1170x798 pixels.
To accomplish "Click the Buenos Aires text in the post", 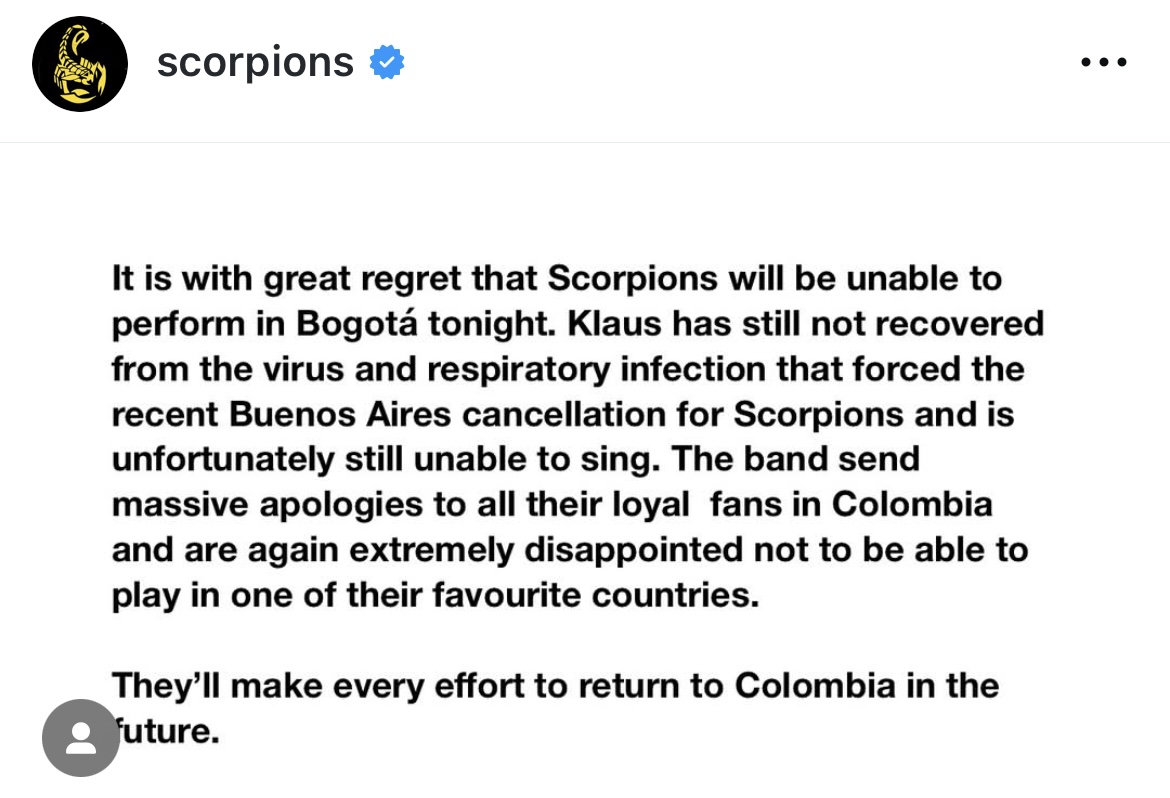I will pos(340,414).
